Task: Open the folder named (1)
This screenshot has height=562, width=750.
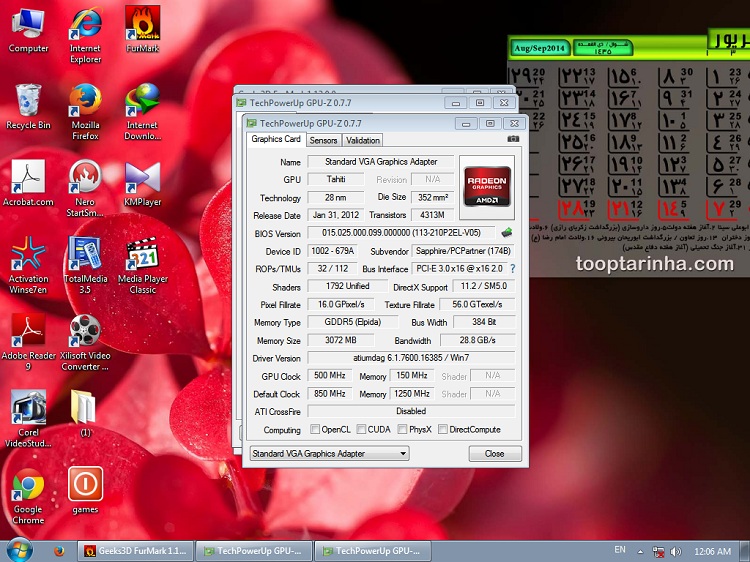Action: [x=85, y=414]
